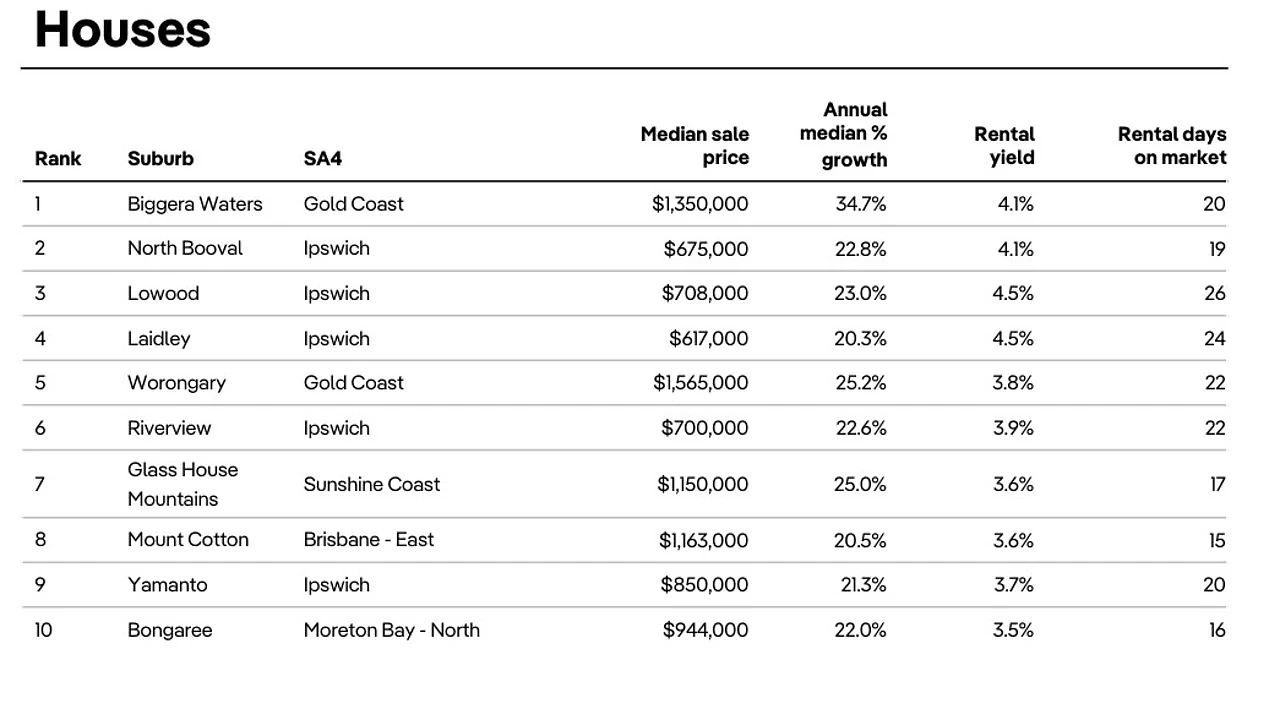Select the North Booval suburb cell

point(185,248)
